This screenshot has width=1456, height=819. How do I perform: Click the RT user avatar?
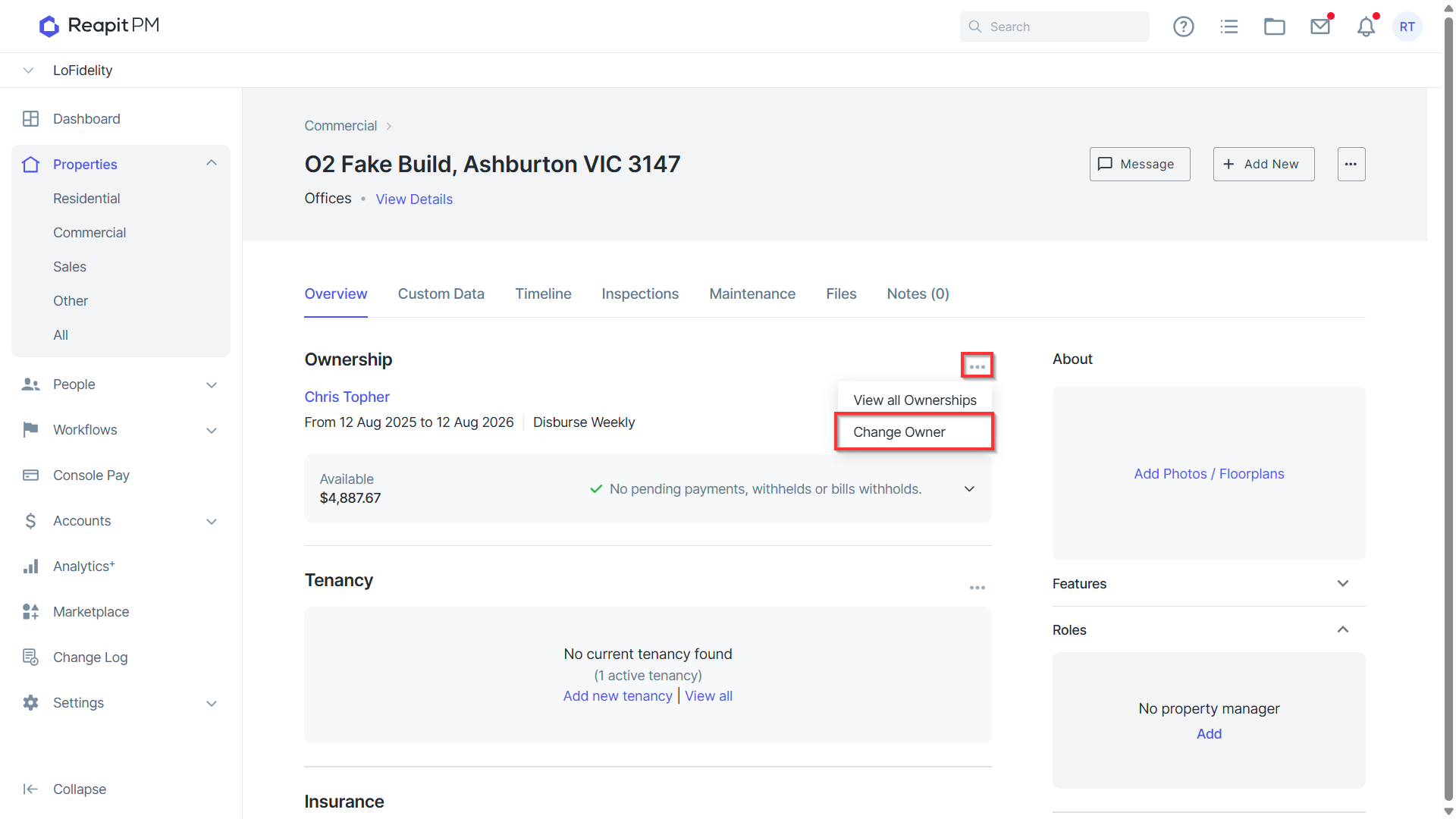[1407, 27]
